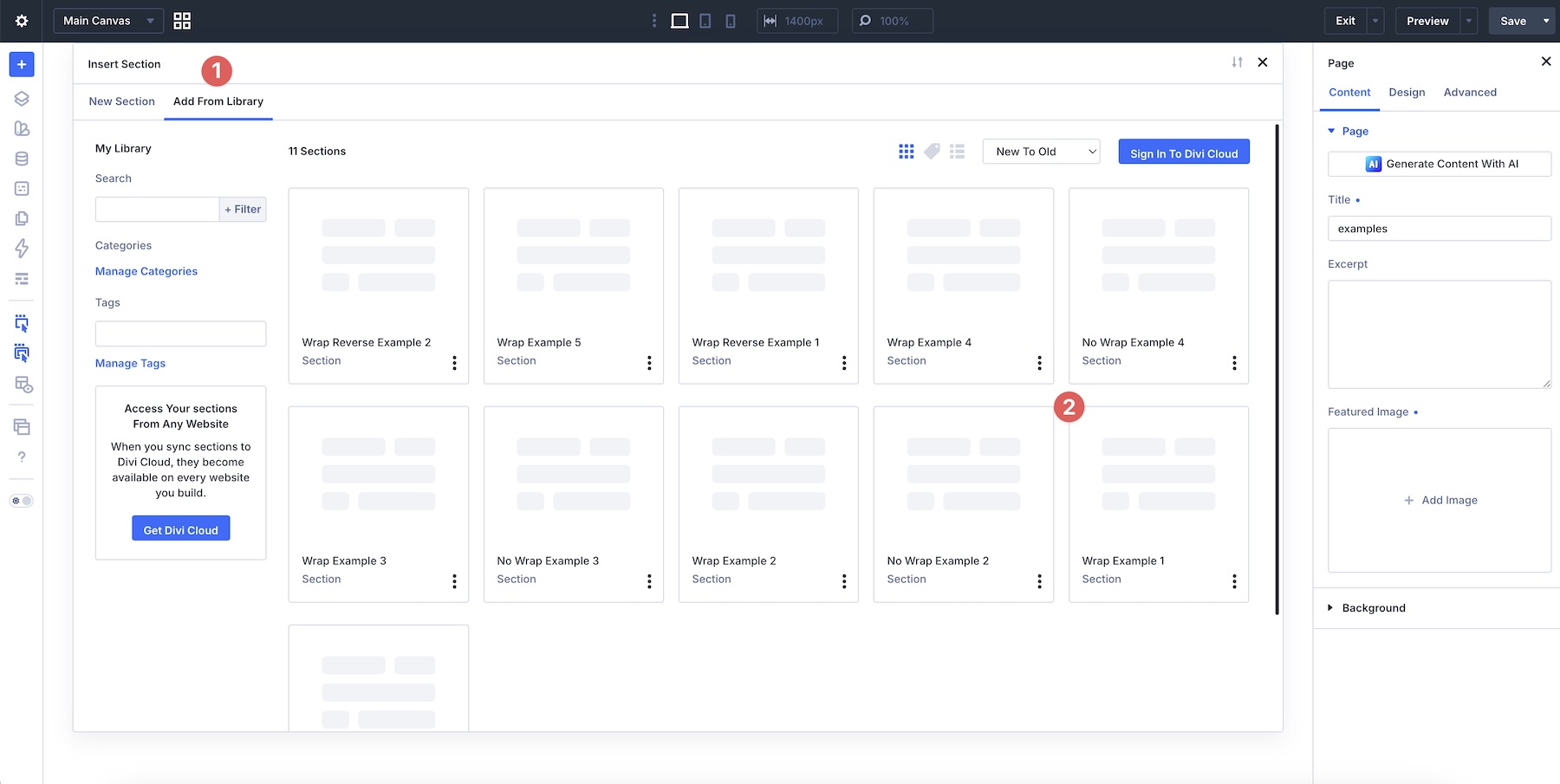Screen dimensions: 1560x784
Task: Open the database icon in left sidebar
Action: point(22,159)
